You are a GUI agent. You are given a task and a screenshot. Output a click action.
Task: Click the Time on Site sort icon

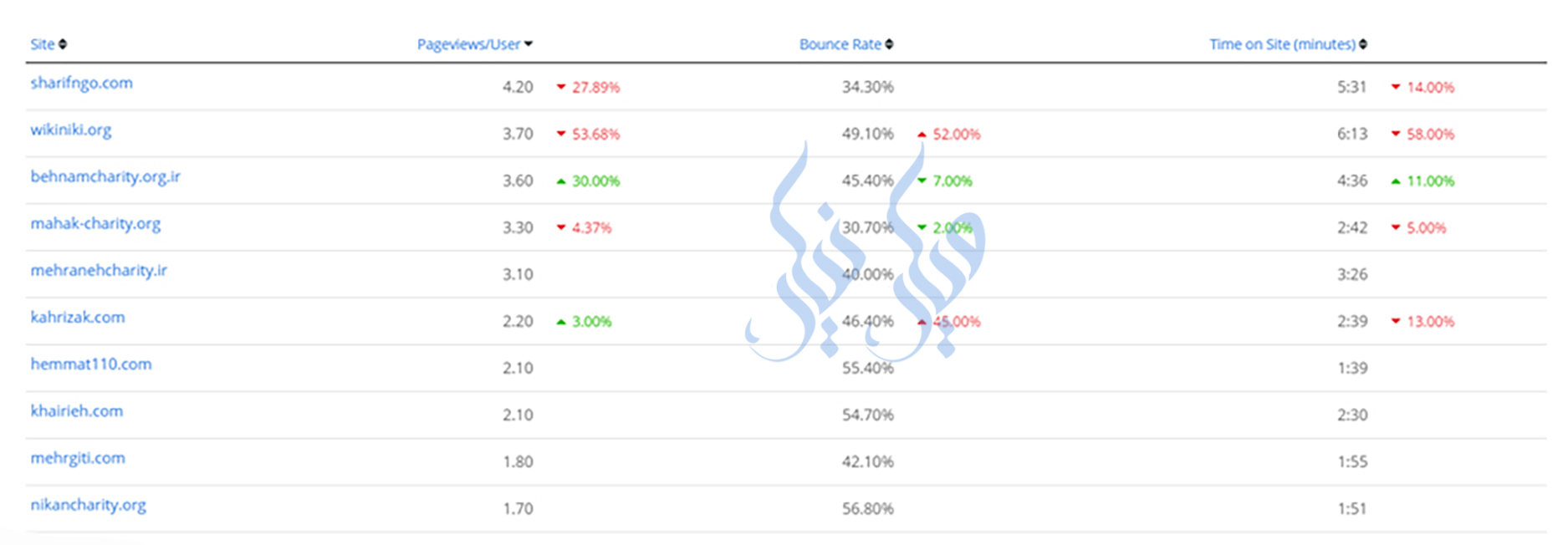coord(1363,44)
